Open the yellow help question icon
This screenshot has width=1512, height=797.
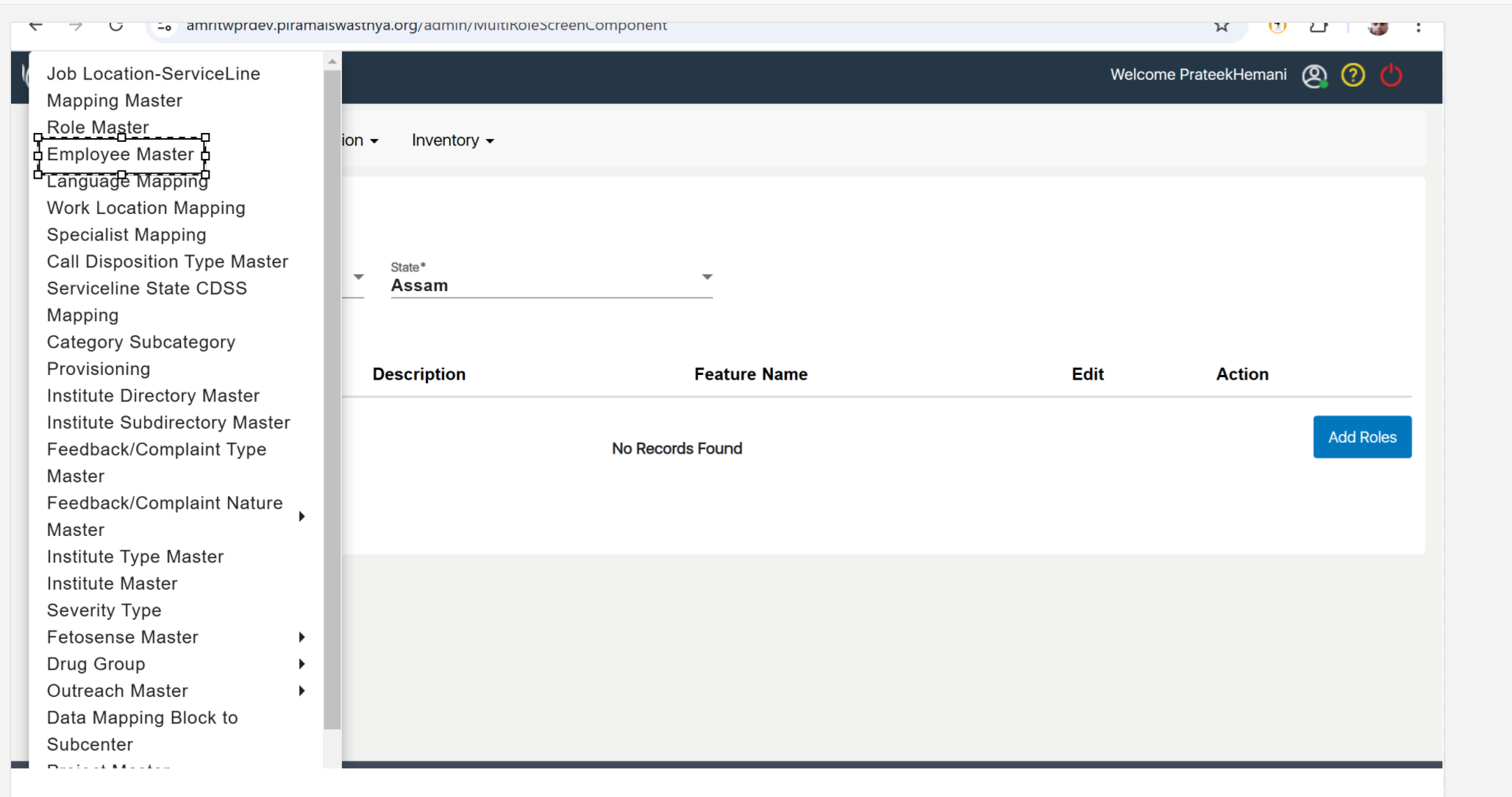[x=1352, y=75]
